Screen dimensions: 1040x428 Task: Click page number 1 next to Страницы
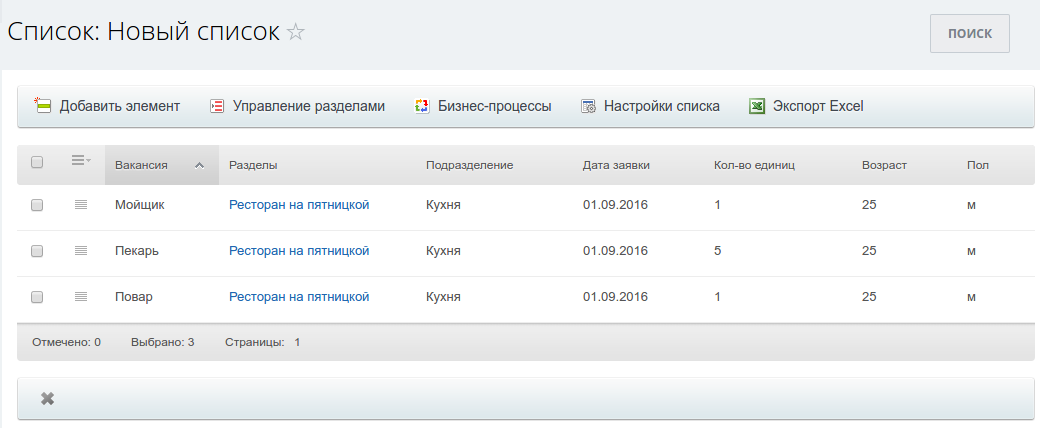(297, 342)
